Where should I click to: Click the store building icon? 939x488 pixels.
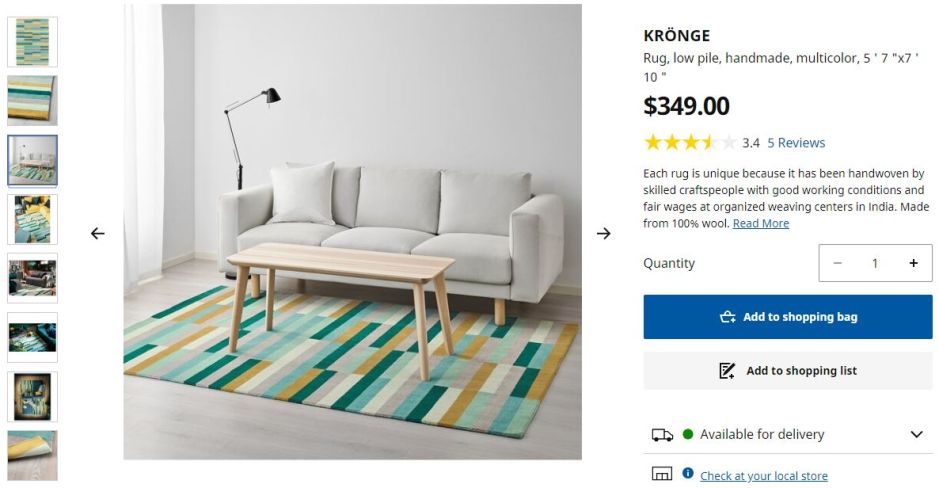click(662, 474)
